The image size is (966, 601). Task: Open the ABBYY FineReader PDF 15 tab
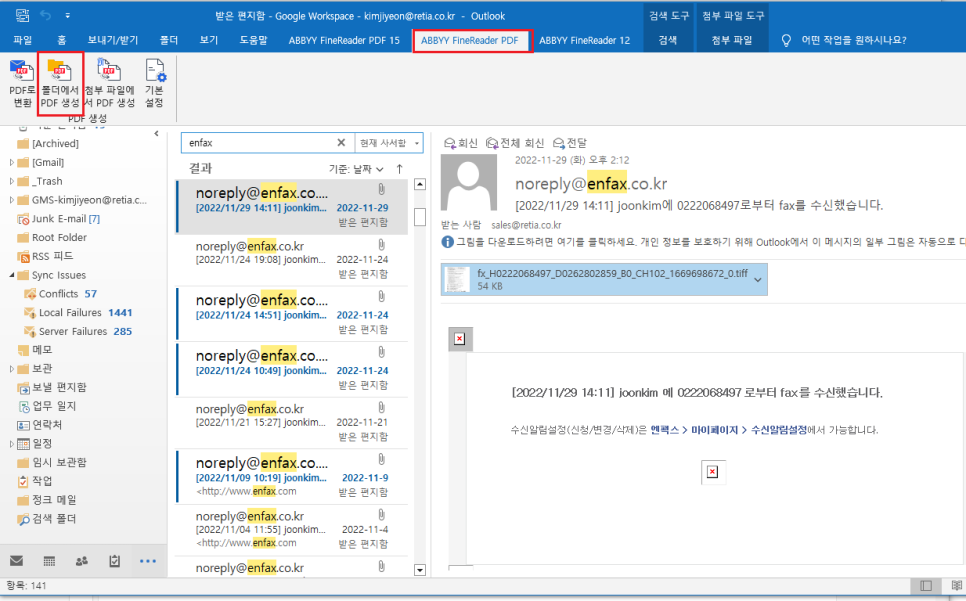[x=344, y=40]
